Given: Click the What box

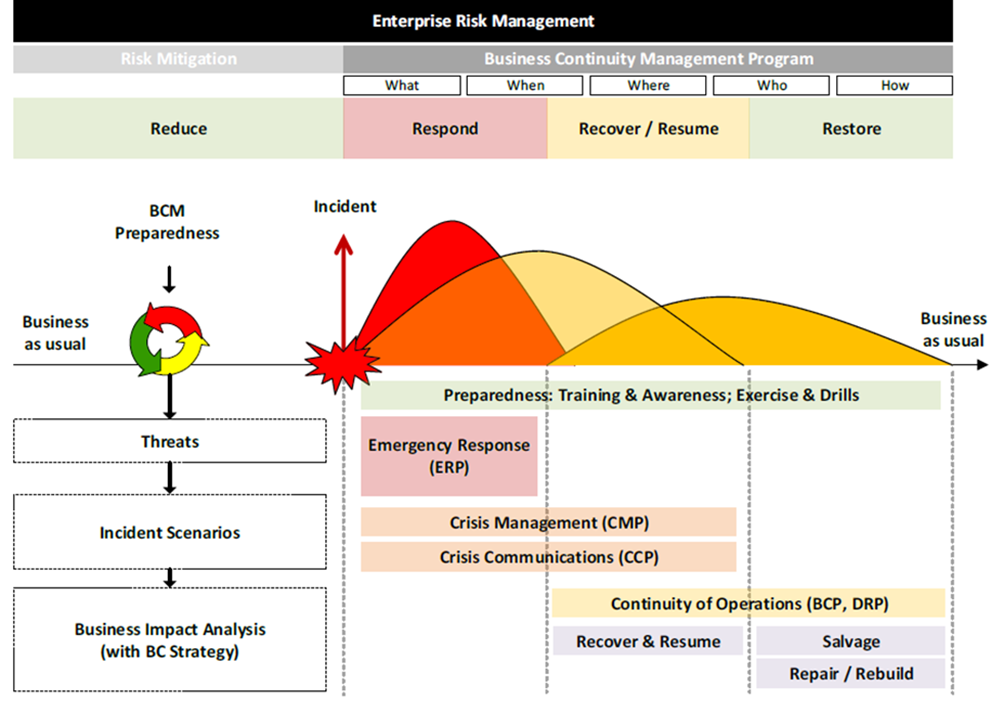Looking at the screenshot, I should [x=402, y=86].
